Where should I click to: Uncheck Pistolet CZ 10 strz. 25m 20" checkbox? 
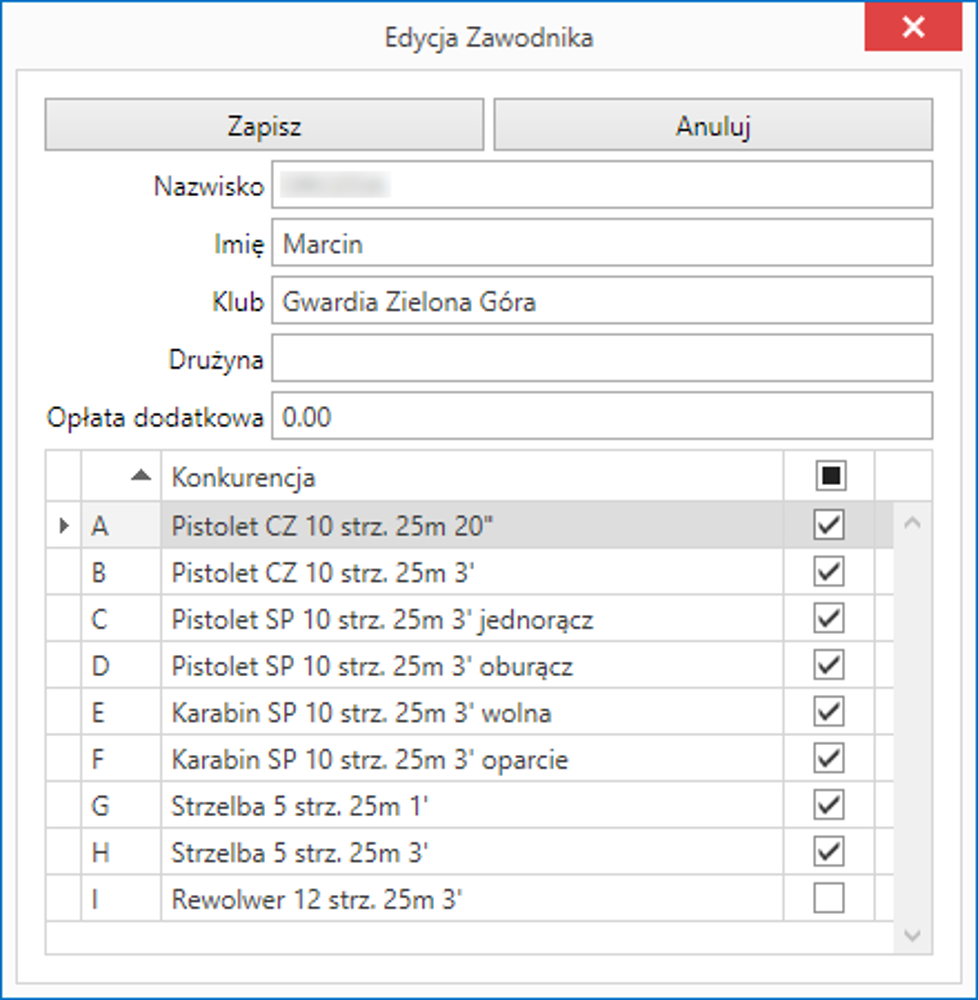829,525
